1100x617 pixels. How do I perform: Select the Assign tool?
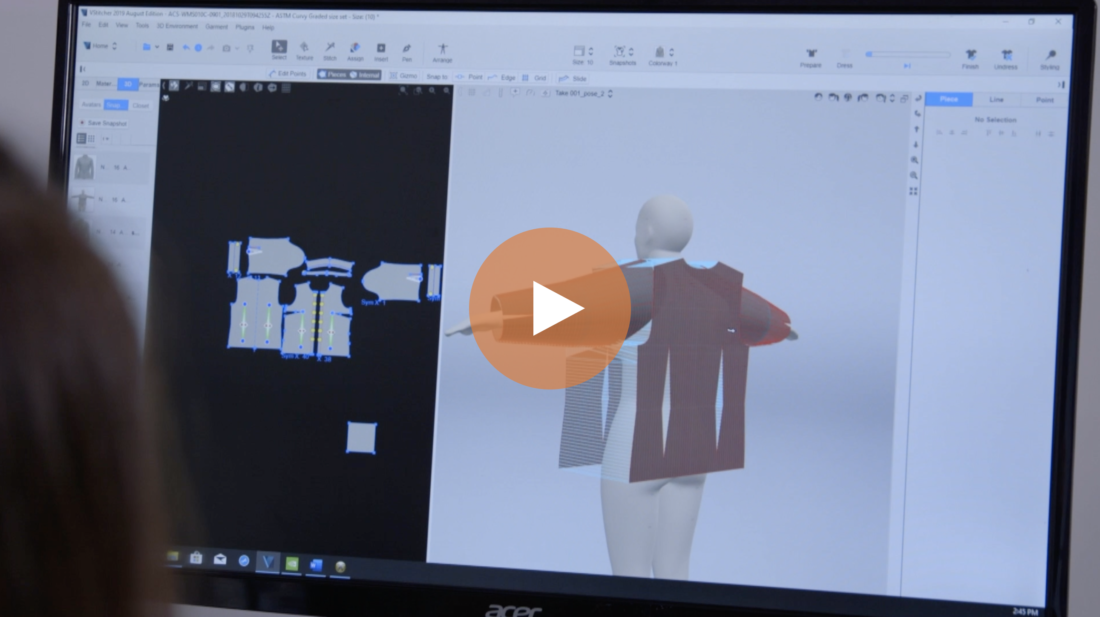click(x=355, y=50)
